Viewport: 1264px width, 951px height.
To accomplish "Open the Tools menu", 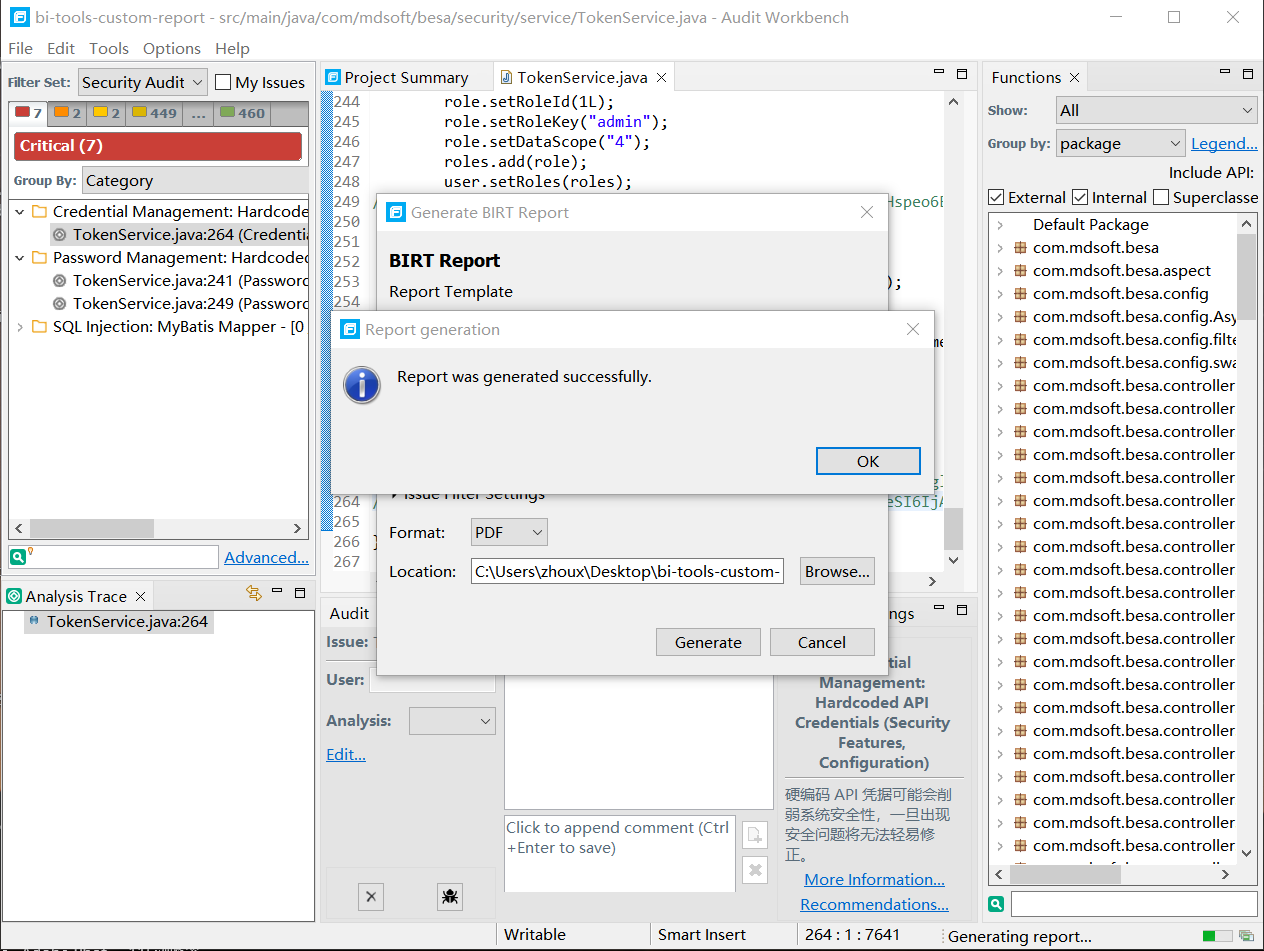I will 109,48.
